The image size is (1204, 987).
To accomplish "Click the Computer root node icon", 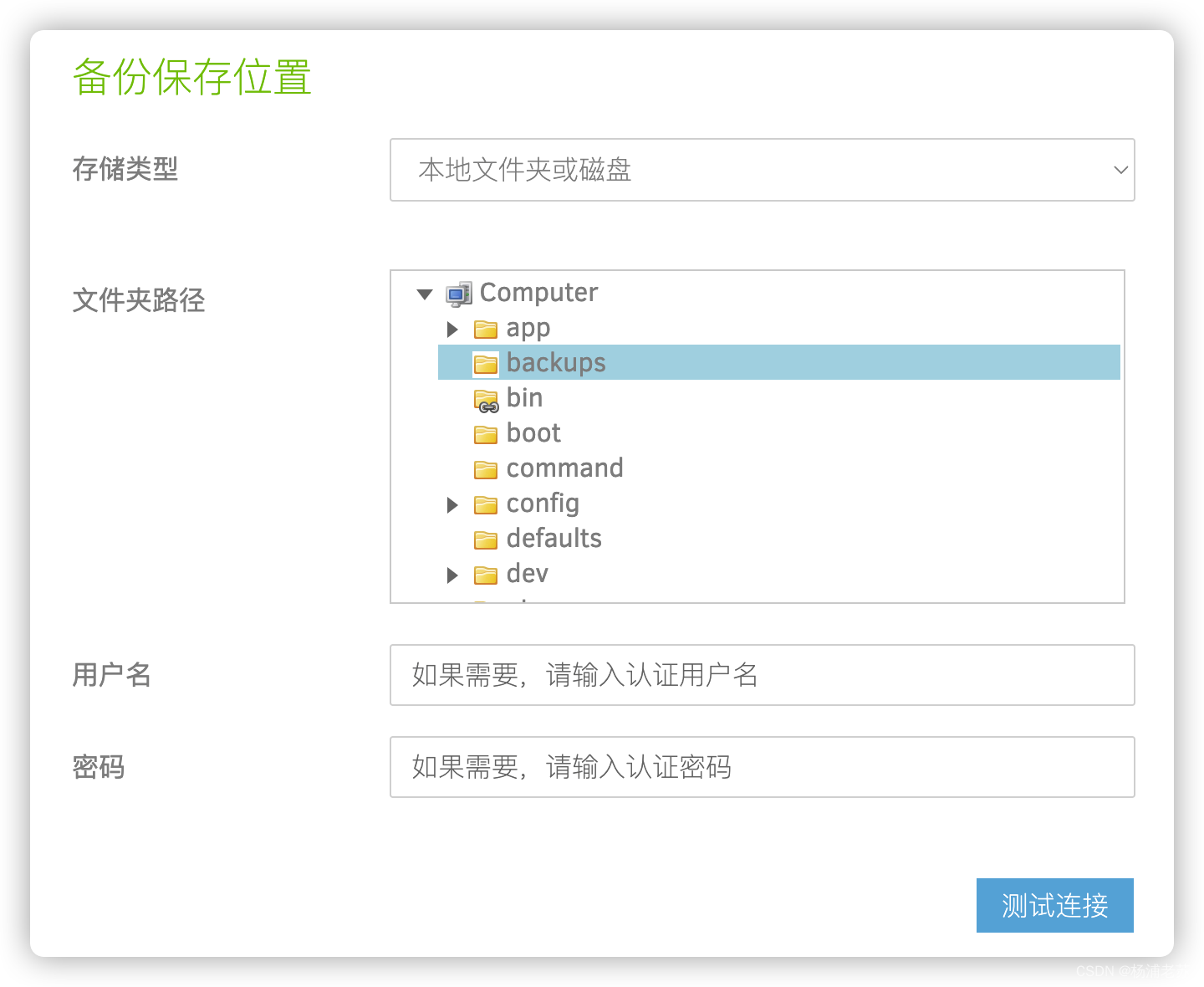I will point(459,294).
